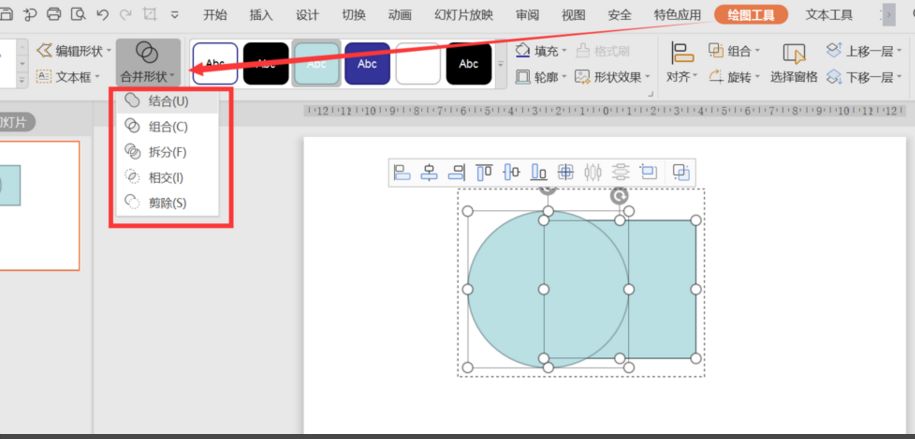The height and width of the screenshot is (439, 915).
Task: Choose 相交(I) from the merge shapes menu
Action: click(167, 177)
